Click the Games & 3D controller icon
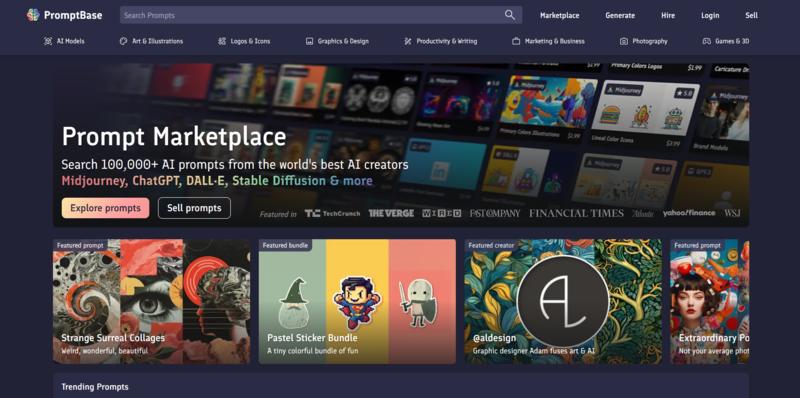This screenshot has width=800, height=398. pyautogui.click(x=707, y=41)
